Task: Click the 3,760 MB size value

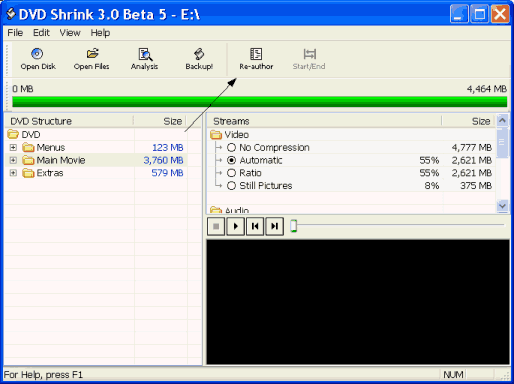Action: click(163, 160)
